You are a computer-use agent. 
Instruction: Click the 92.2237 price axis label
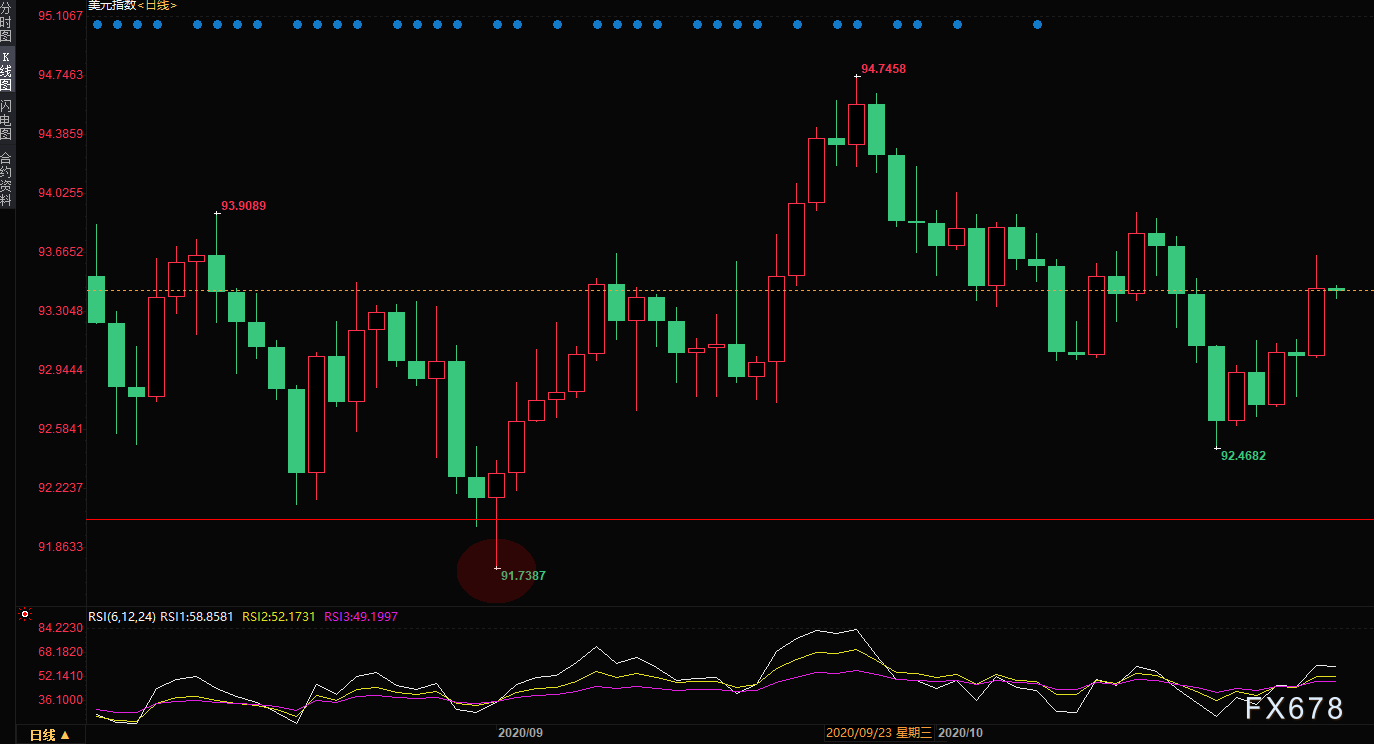click(60, 487)
